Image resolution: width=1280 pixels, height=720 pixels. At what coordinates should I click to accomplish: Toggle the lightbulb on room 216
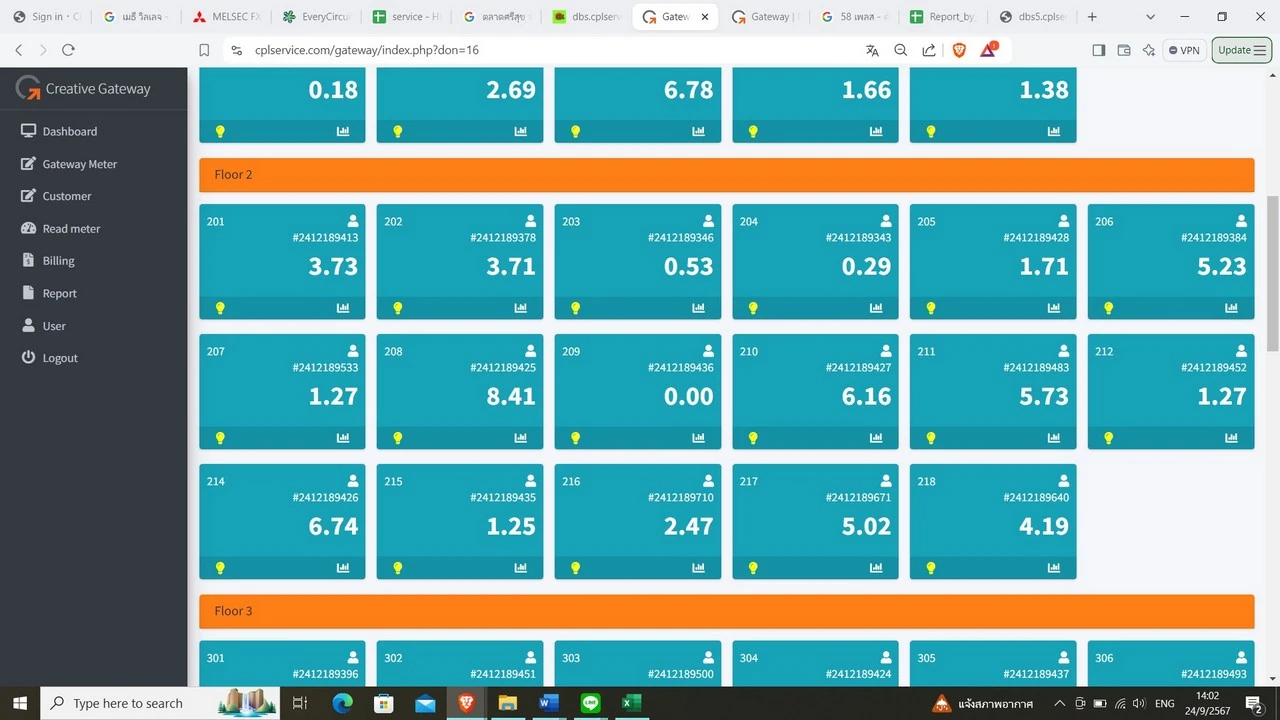575,568
